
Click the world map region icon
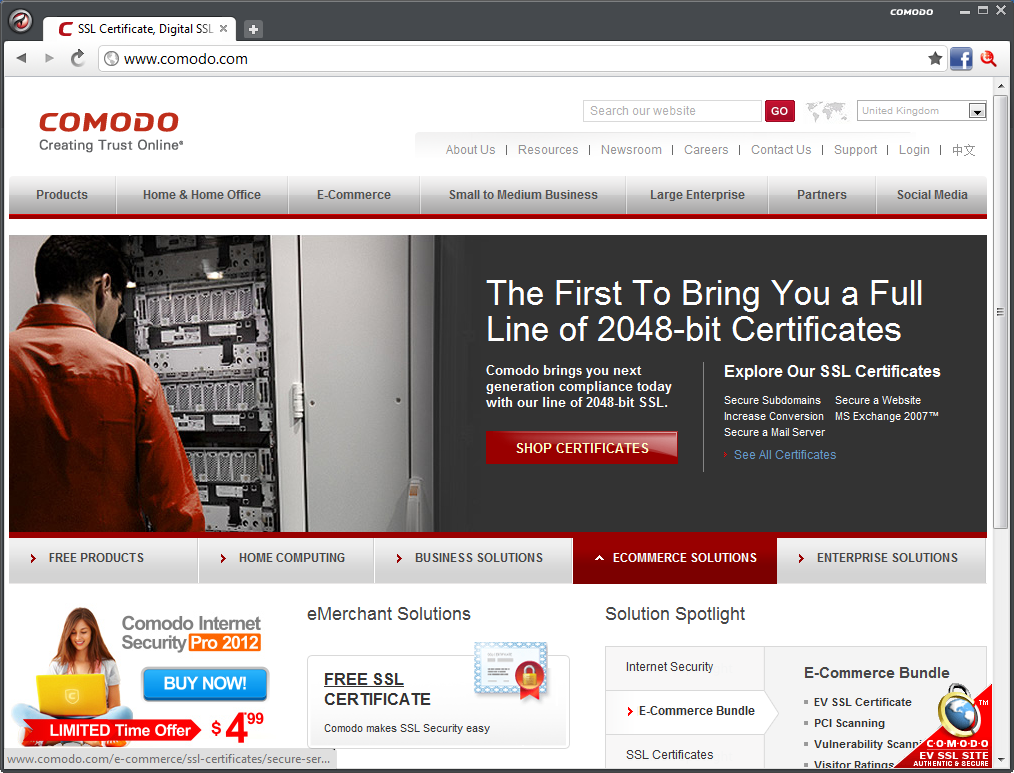(x=826, y=111)
